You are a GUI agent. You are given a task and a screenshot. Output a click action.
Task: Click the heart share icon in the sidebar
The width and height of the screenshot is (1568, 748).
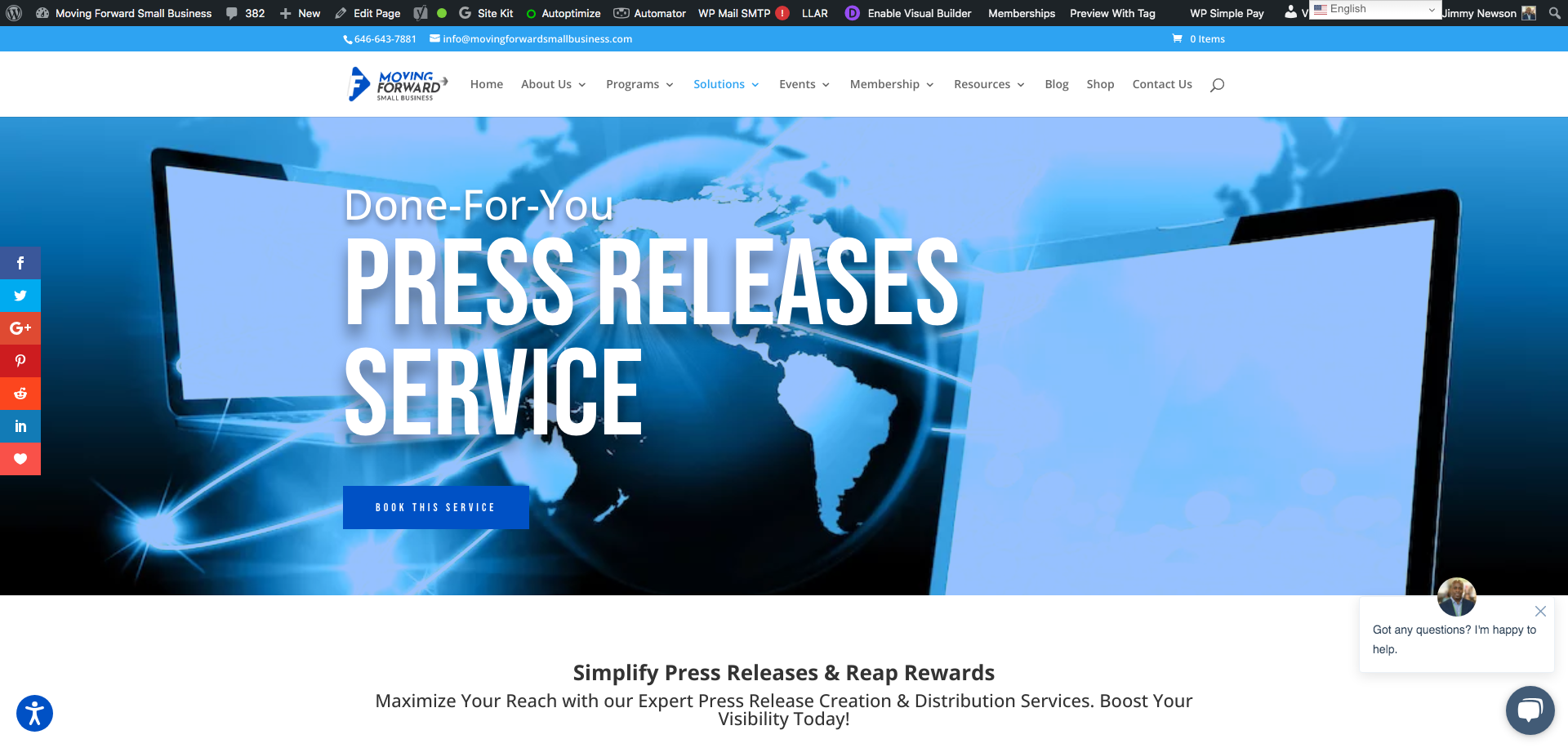[x=20, y=458]
